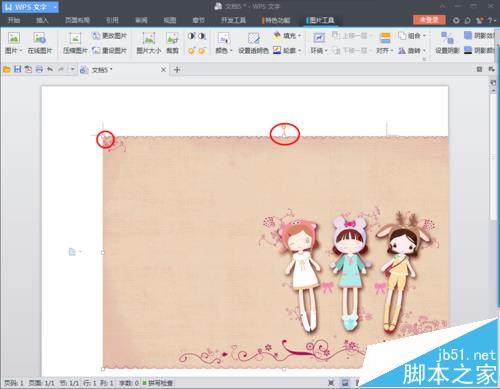The height and width of the screenshot is (389, 500).
Task: Toggle the Set Shadow (设置阴影) button
Action: click(x=447, y=43)
